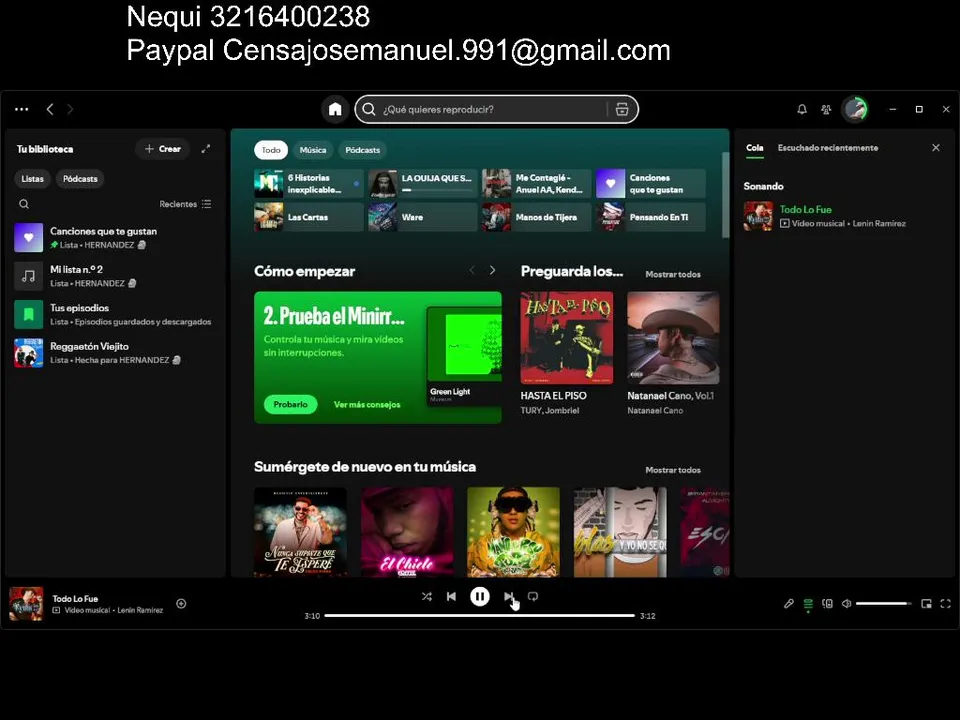Select the Todo filter chip
Viewport: 960px width, 720px height.
pyautogui.click(x=271, y=150)
